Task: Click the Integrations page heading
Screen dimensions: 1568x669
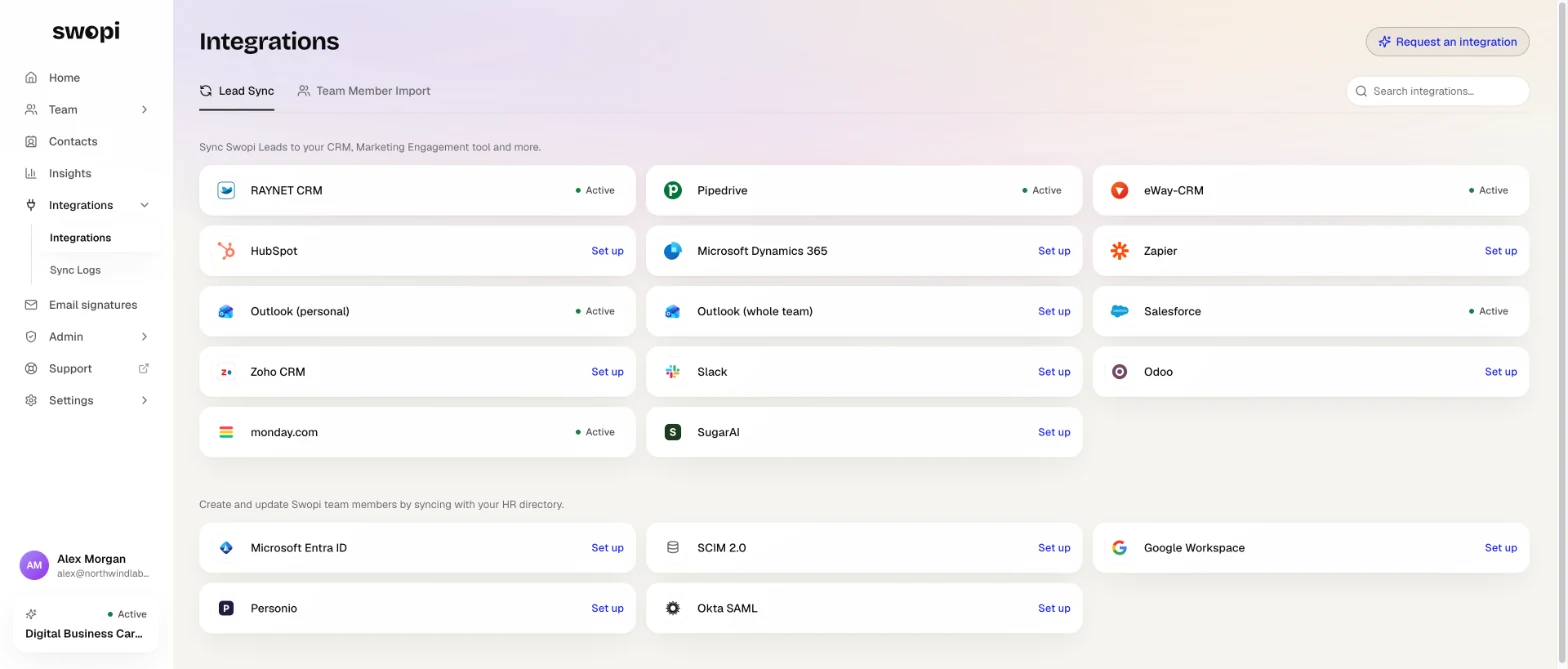Action: [269, 41]
